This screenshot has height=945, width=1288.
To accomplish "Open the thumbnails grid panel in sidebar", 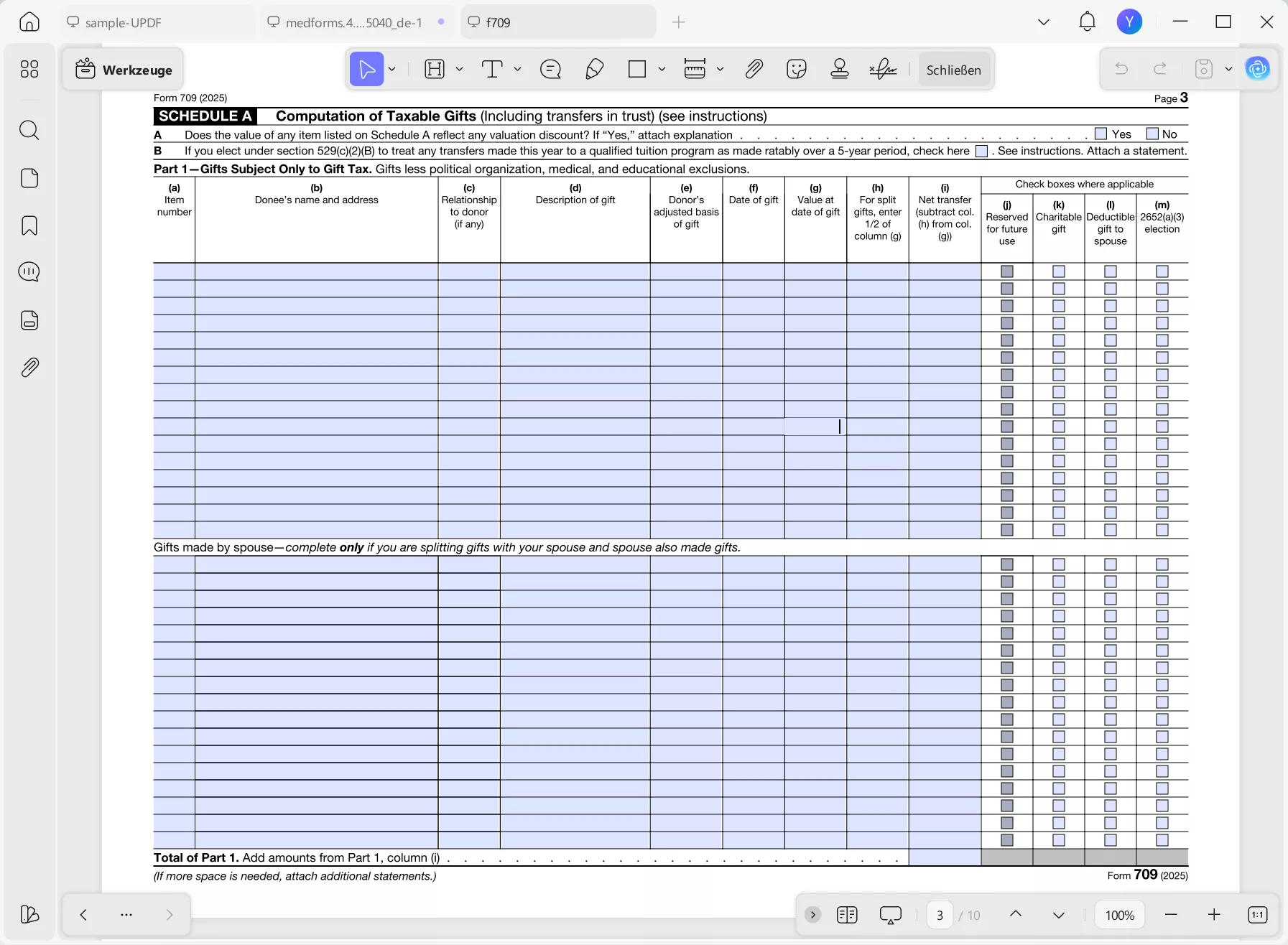I will click(x=29, y=69).
